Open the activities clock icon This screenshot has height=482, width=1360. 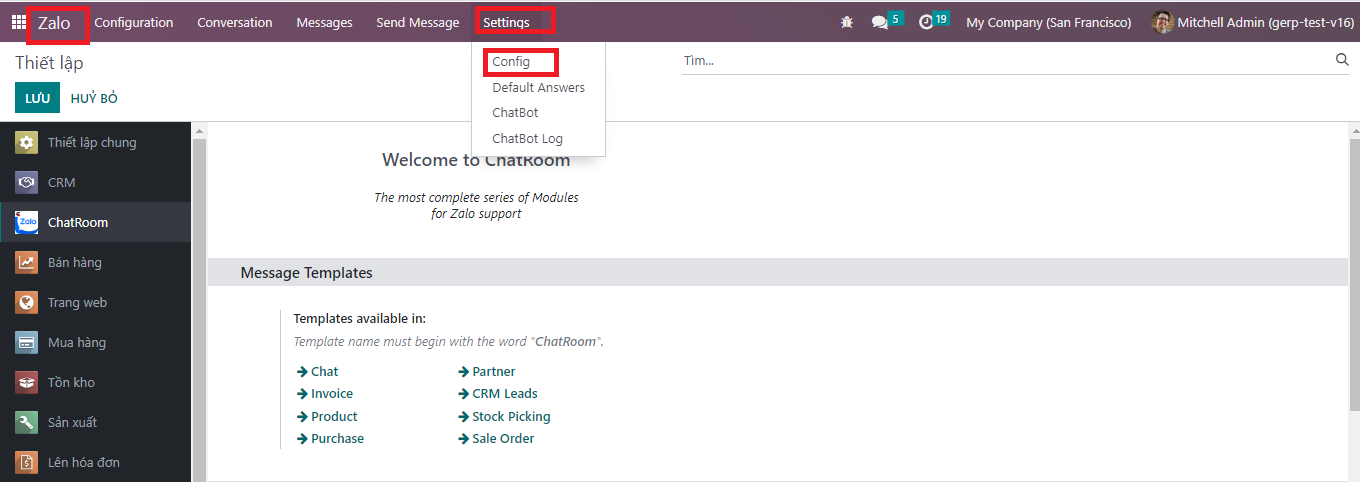926,22
